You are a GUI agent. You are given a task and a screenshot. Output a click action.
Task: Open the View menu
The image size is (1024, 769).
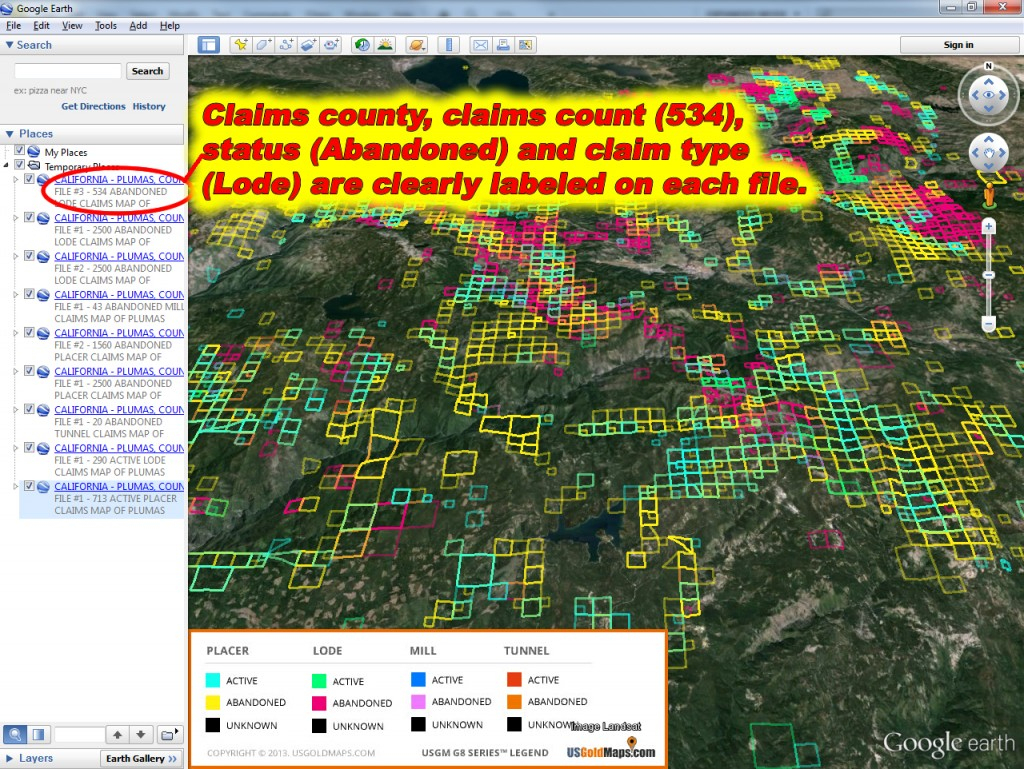[73, 26]
